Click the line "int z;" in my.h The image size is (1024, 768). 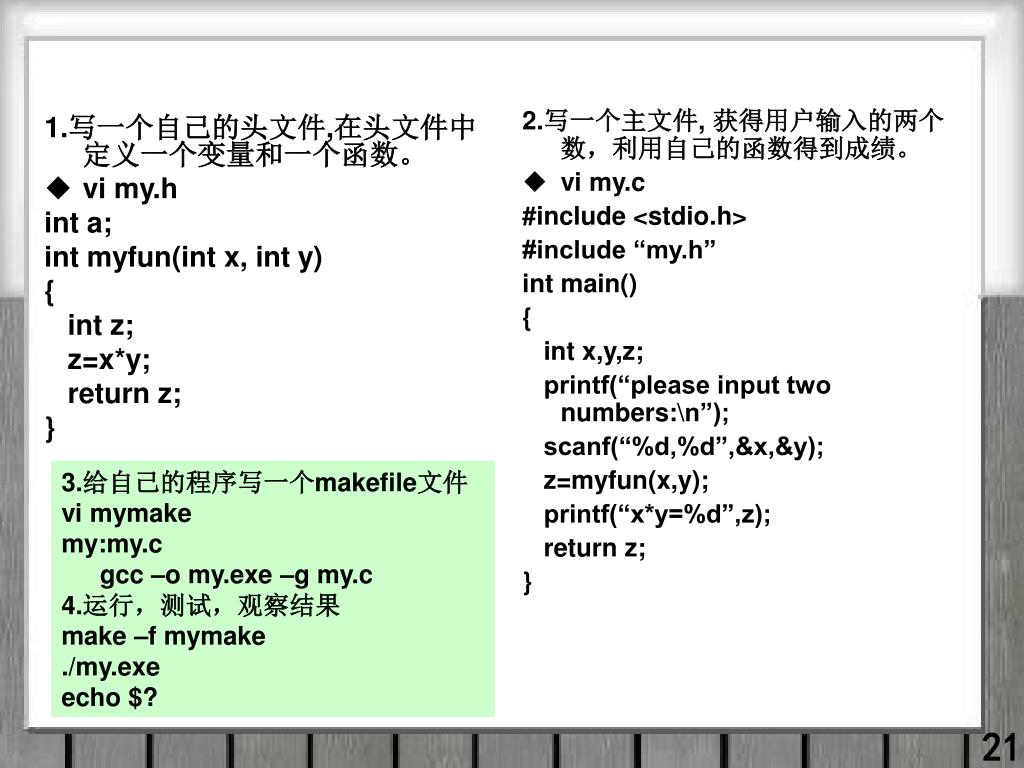click(x=101, y=325)
